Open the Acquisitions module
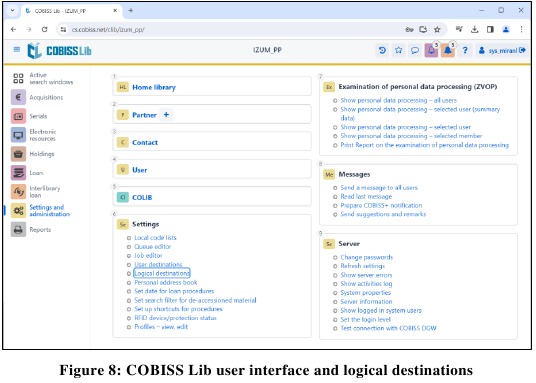The image size is (536, 383). (38, 97)
